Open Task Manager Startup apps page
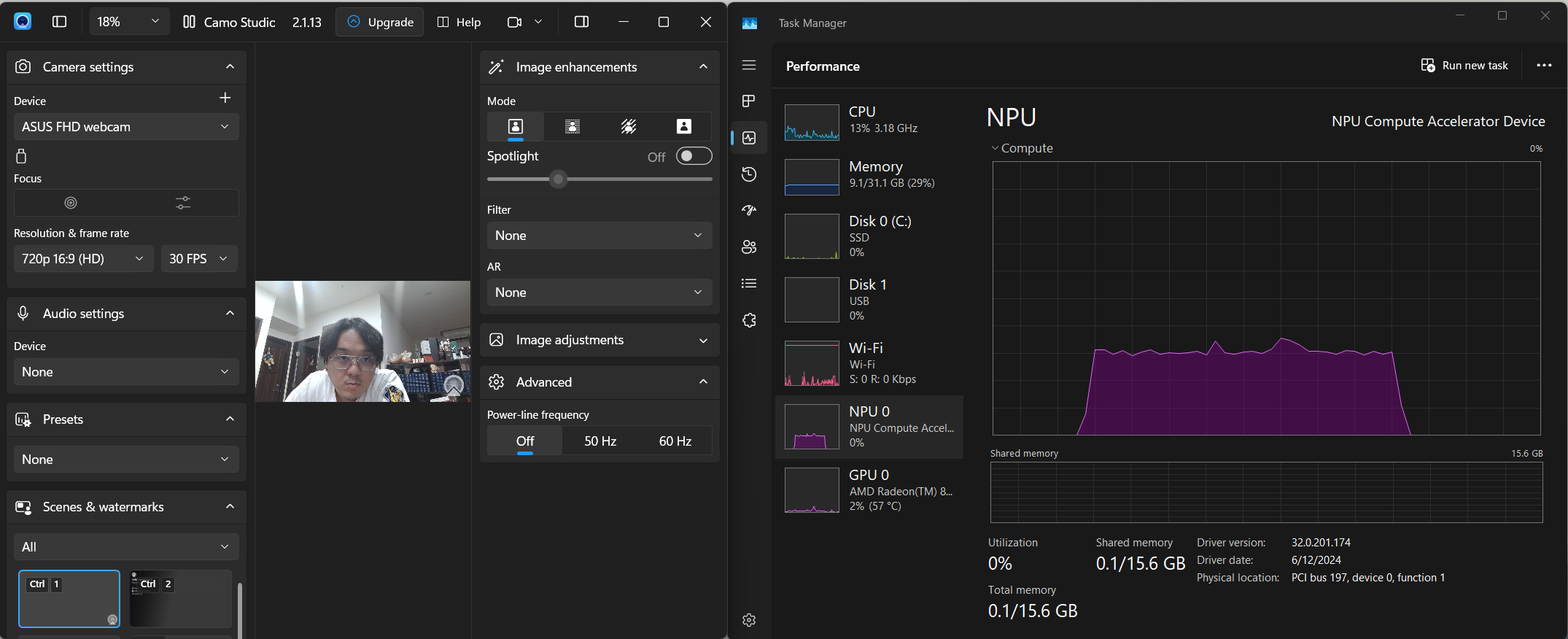This screenshot has width=1568, height=639. coord(749,211)
